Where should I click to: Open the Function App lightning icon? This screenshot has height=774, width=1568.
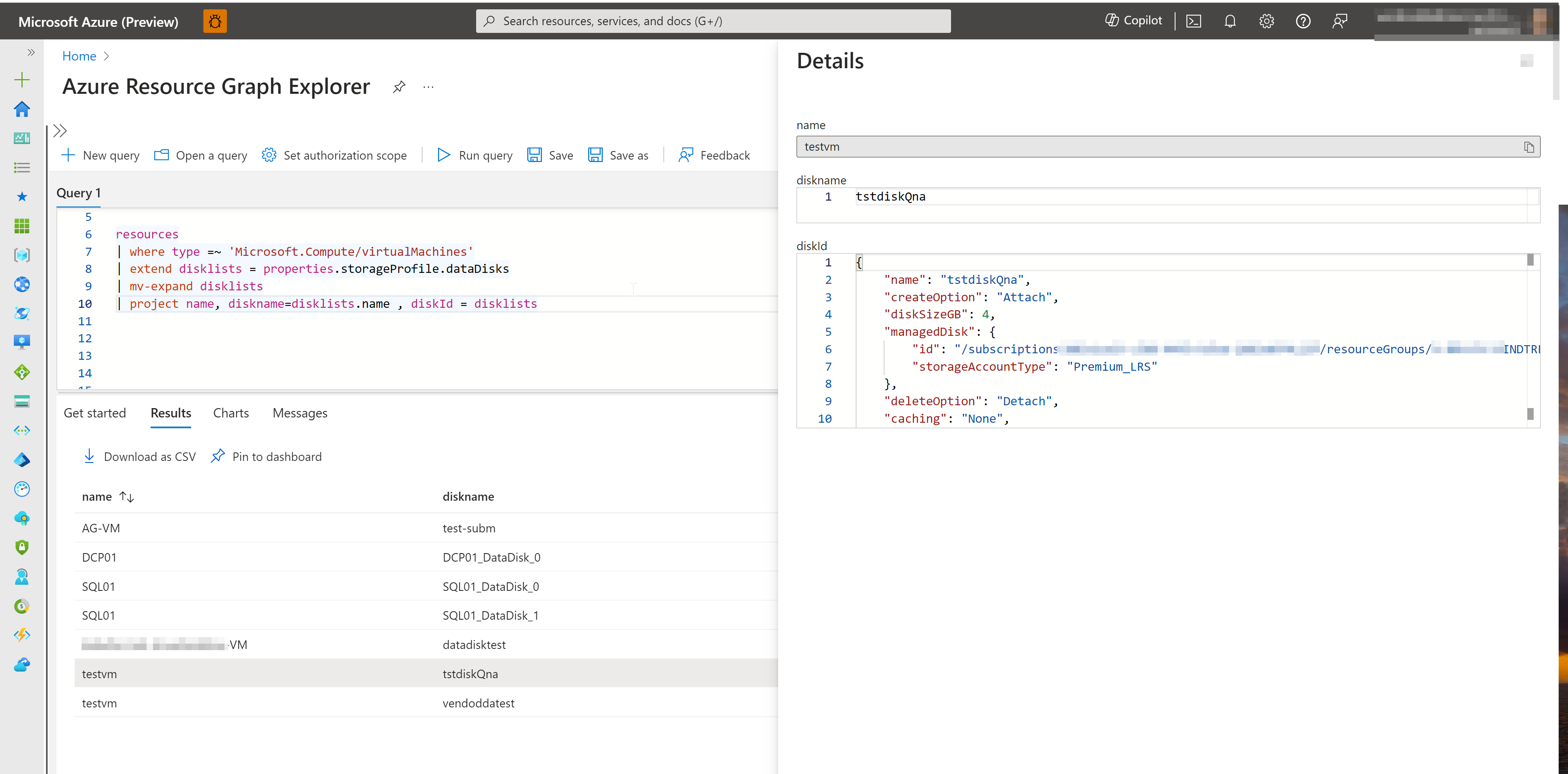tap(22, 635)
